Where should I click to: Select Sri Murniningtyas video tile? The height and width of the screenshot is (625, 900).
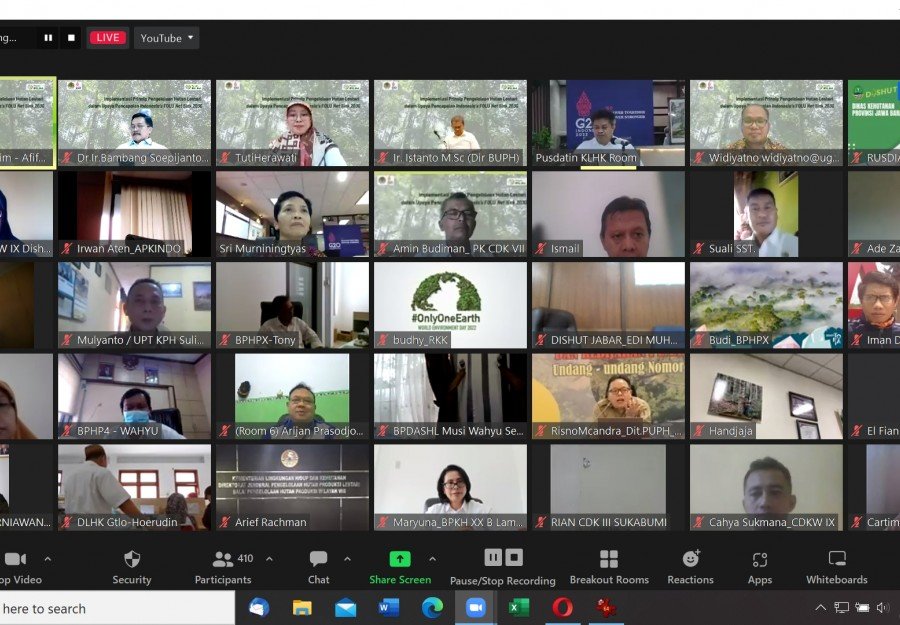coord(293,214)
